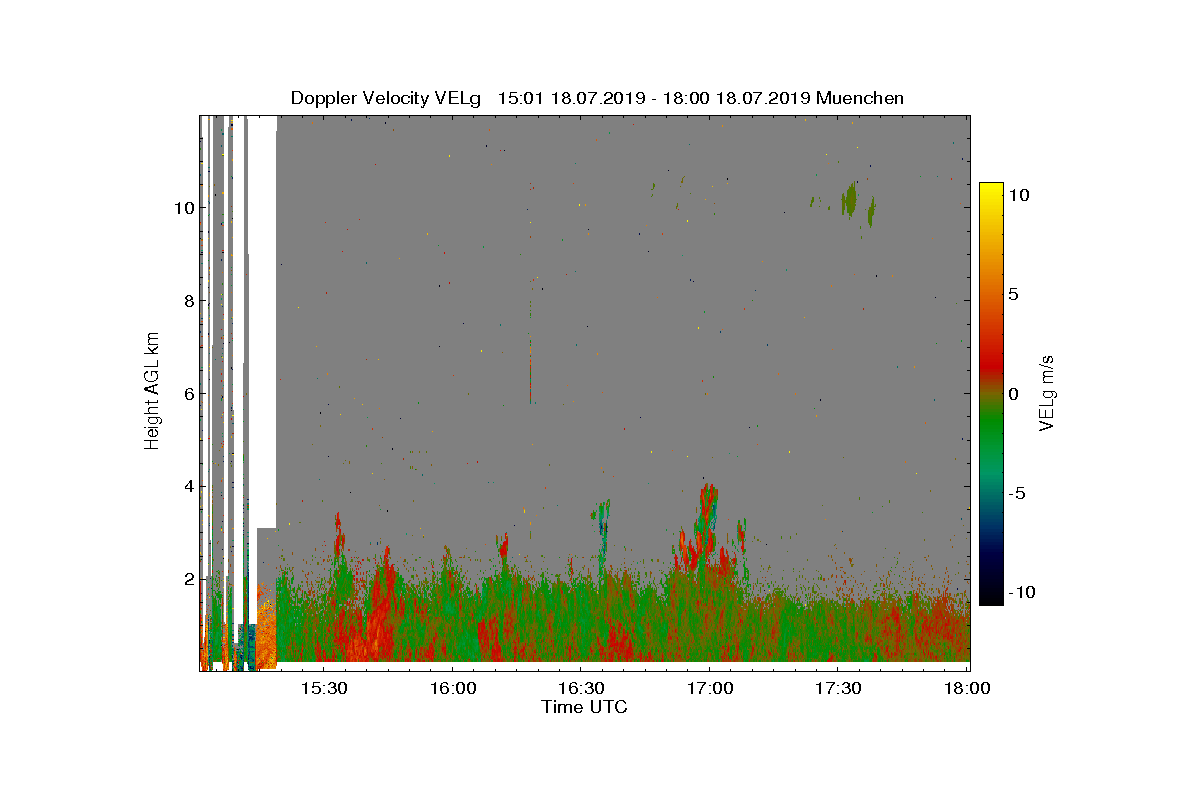Click the height axis label 8
Screen dimensions: 1200x800
point(188,301)
